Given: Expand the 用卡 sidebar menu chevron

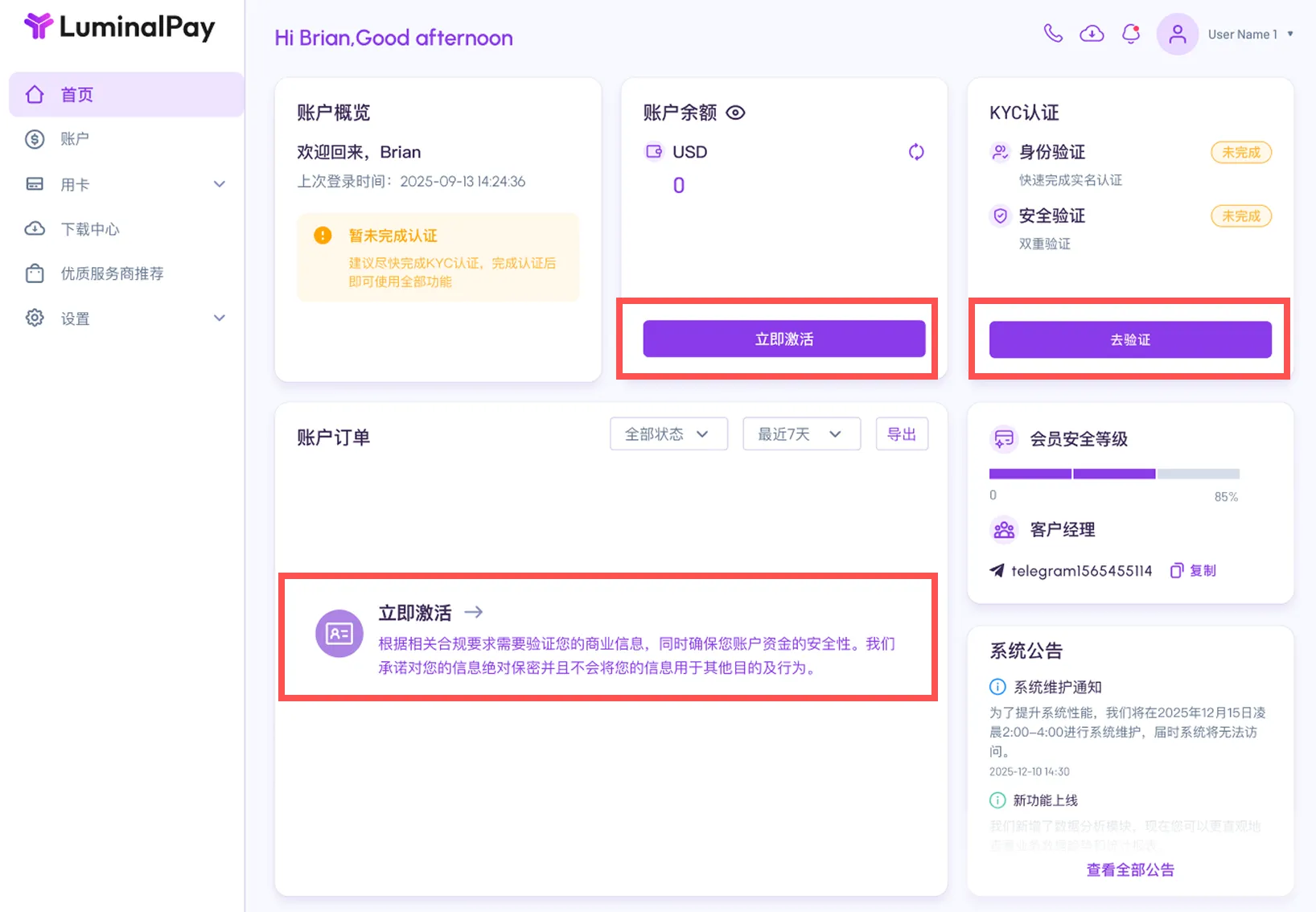Looking at the screenshot, I should 219,184.
